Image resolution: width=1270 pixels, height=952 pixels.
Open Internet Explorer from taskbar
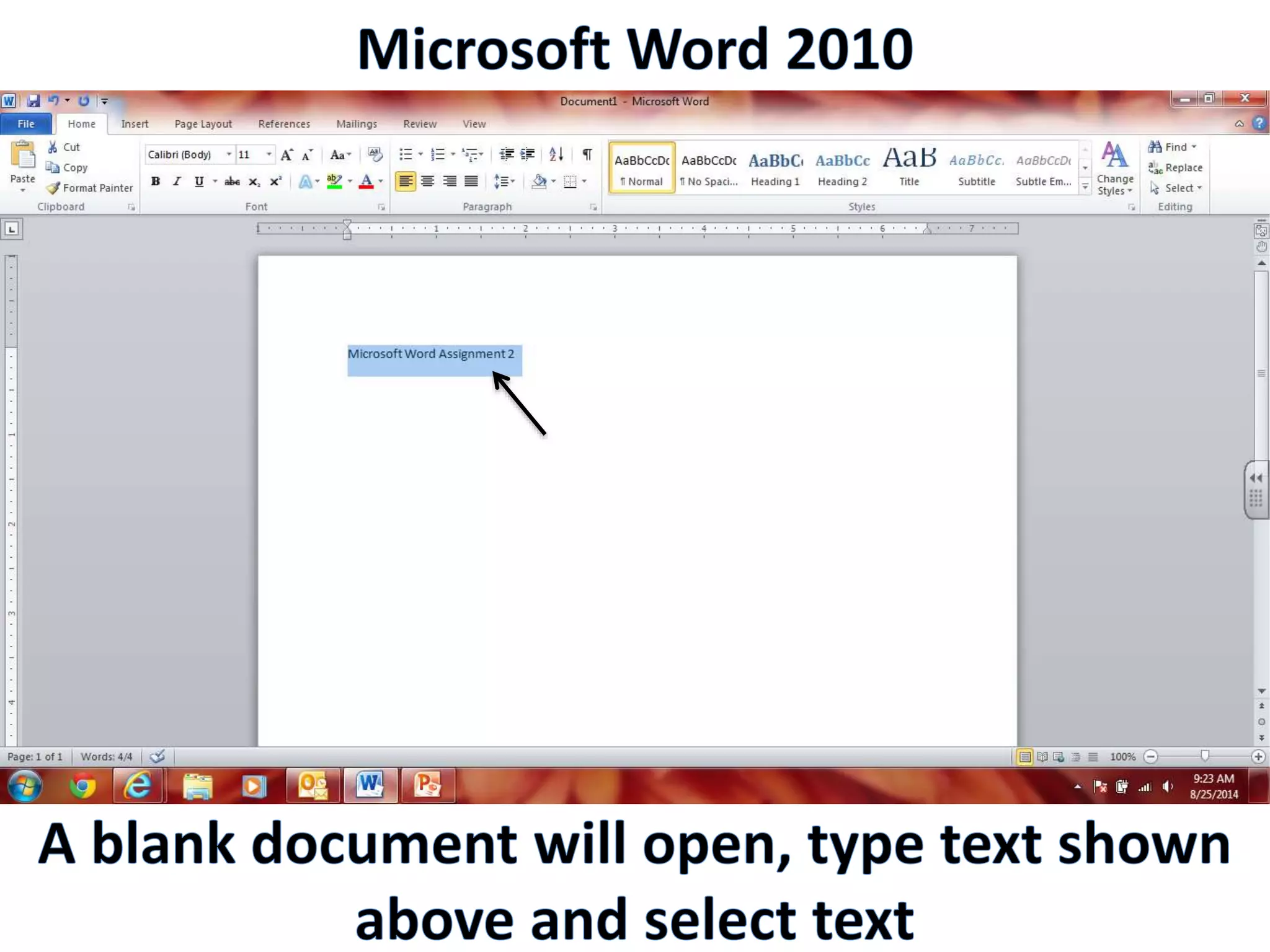[x=138, y=786]
